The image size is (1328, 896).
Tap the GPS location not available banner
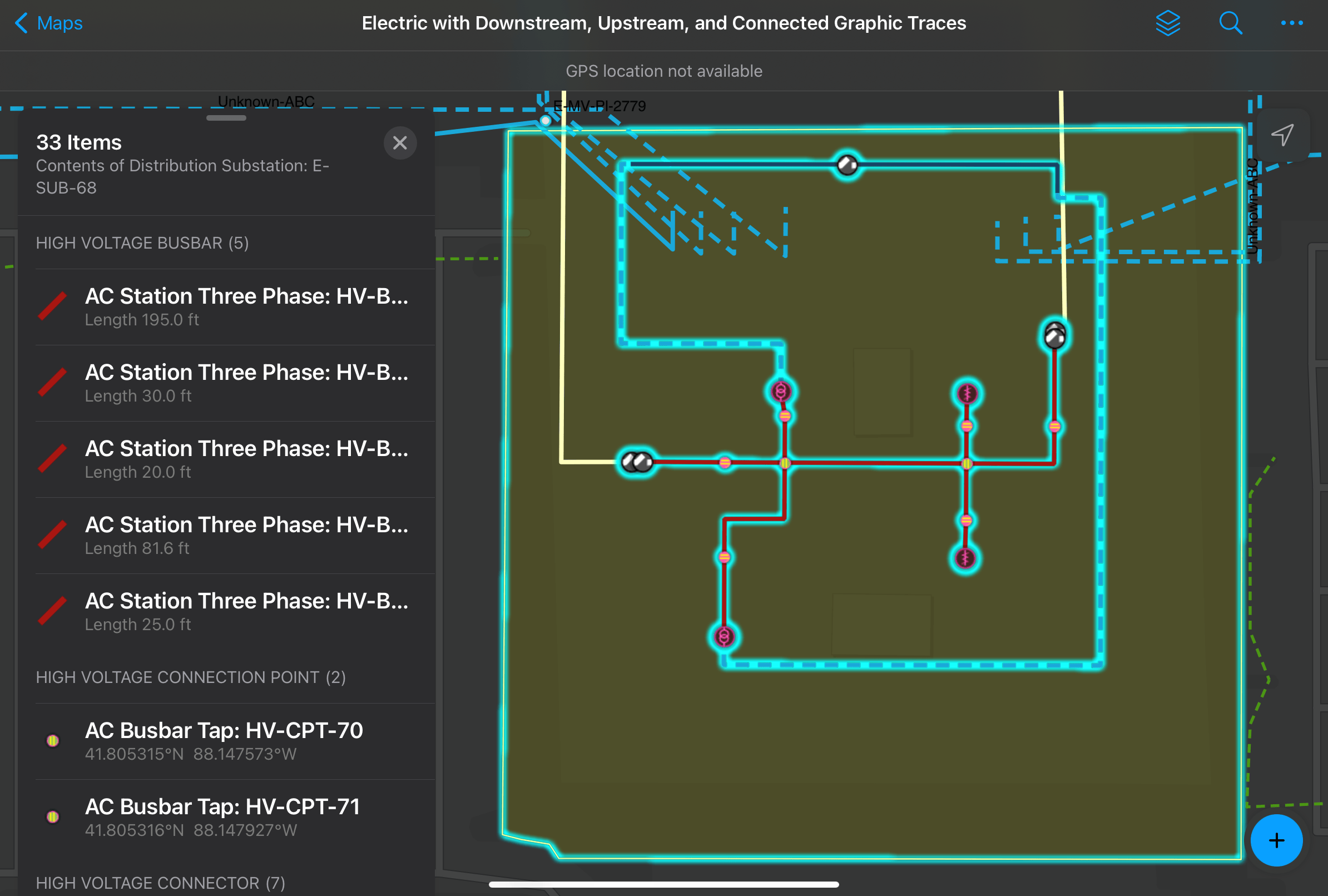coord(663,71)
